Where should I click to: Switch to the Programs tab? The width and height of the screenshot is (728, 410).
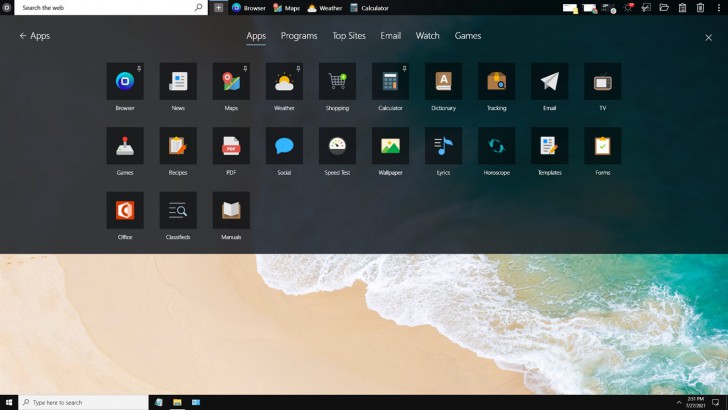tap(299, 36)
